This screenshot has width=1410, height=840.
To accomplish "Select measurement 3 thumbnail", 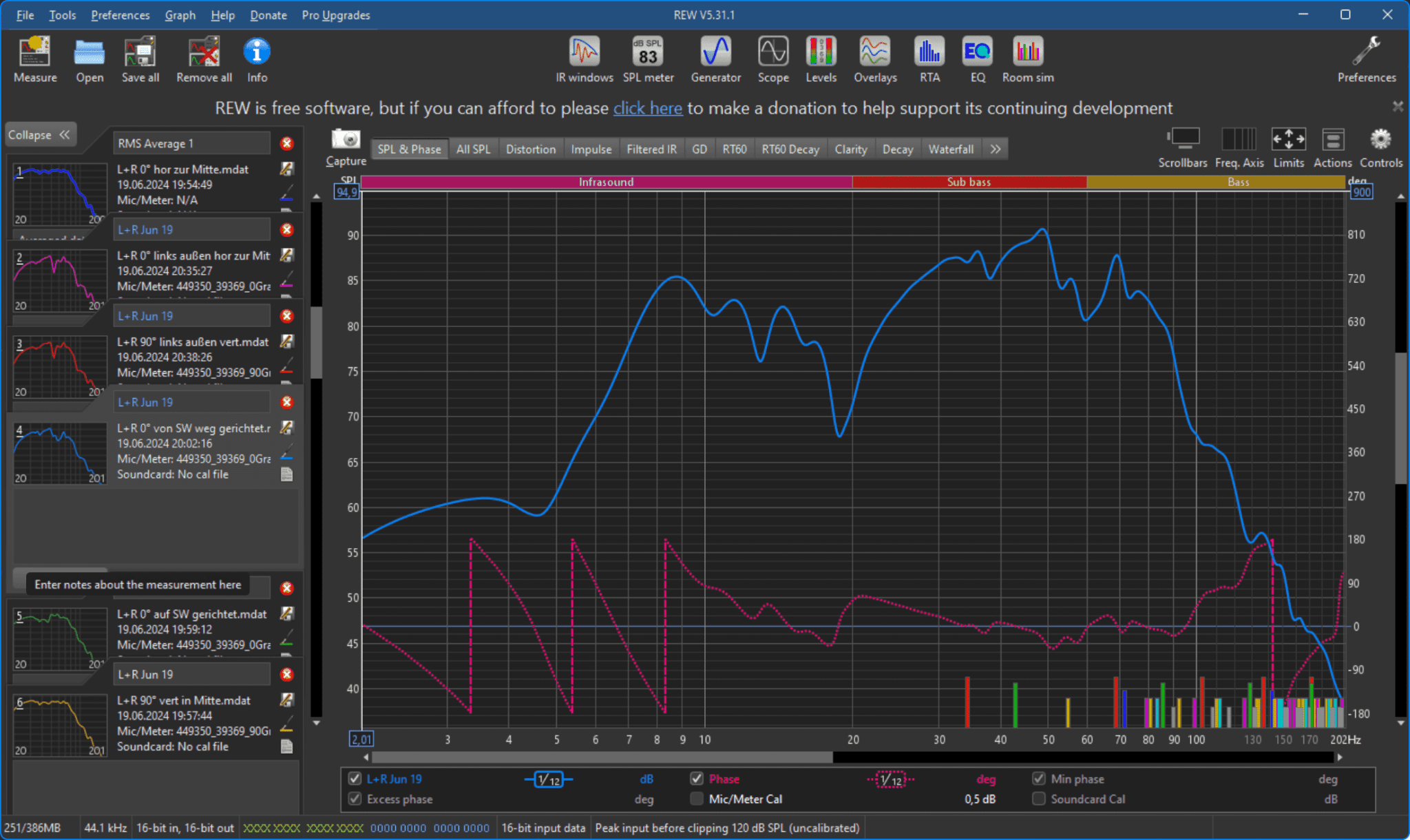I will coord(60,367).
